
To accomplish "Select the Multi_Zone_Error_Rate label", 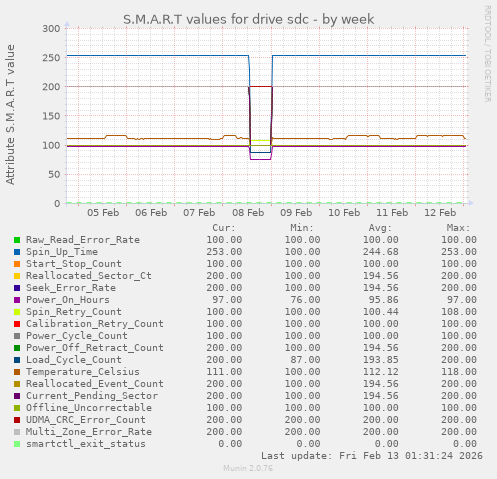I will (89, 432).
